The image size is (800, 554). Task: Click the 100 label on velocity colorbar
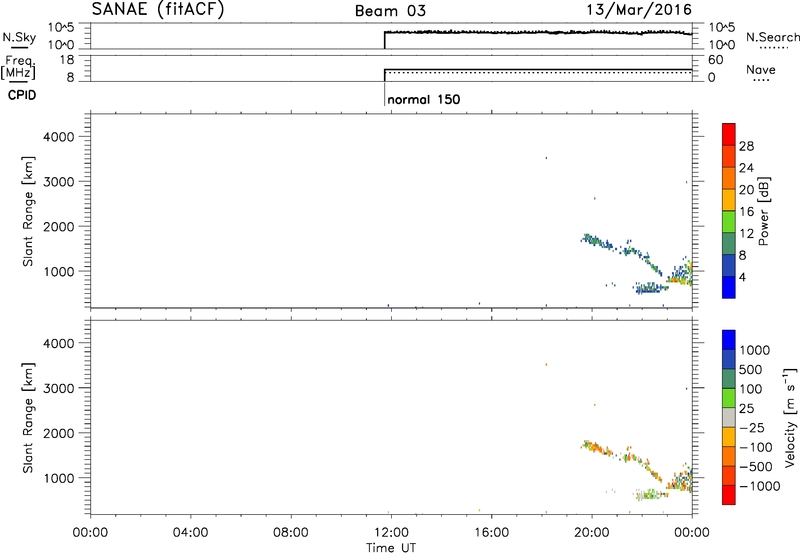pyautogui.click(x=751, y=389)
